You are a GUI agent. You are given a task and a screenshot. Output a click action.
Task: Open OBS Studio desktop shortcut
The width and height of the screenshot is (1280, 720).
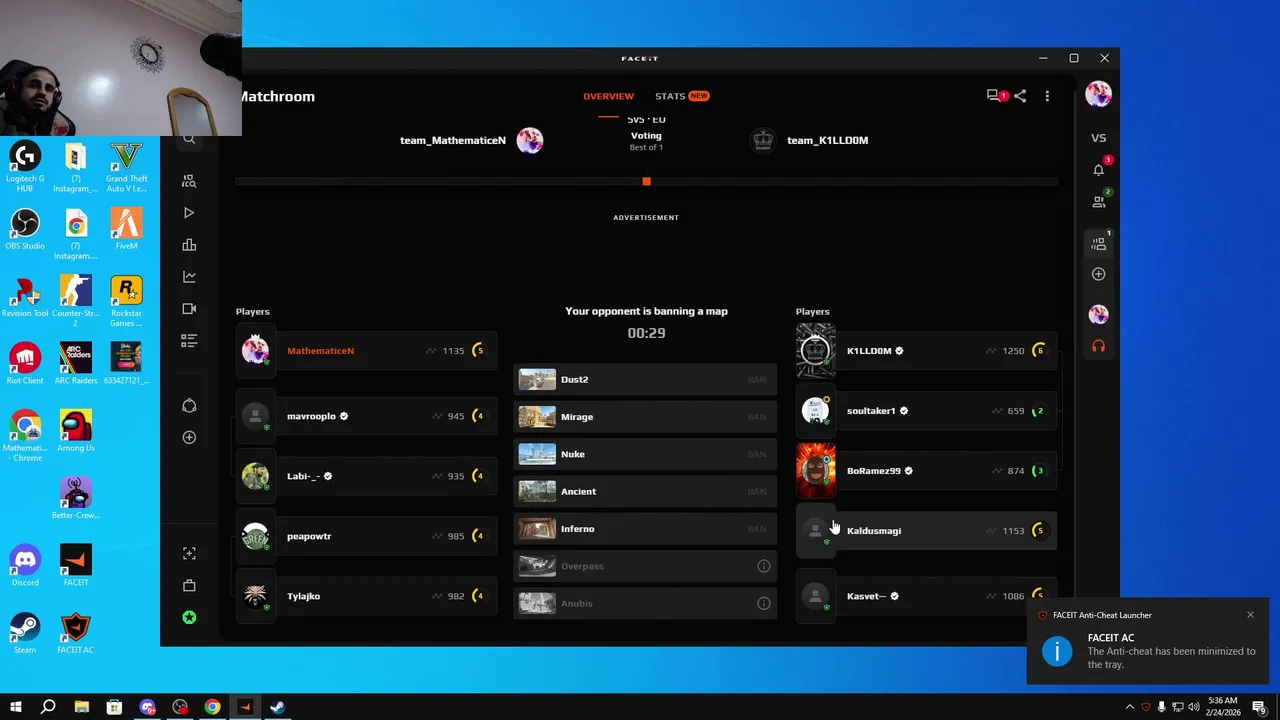[x=25, y=229]
